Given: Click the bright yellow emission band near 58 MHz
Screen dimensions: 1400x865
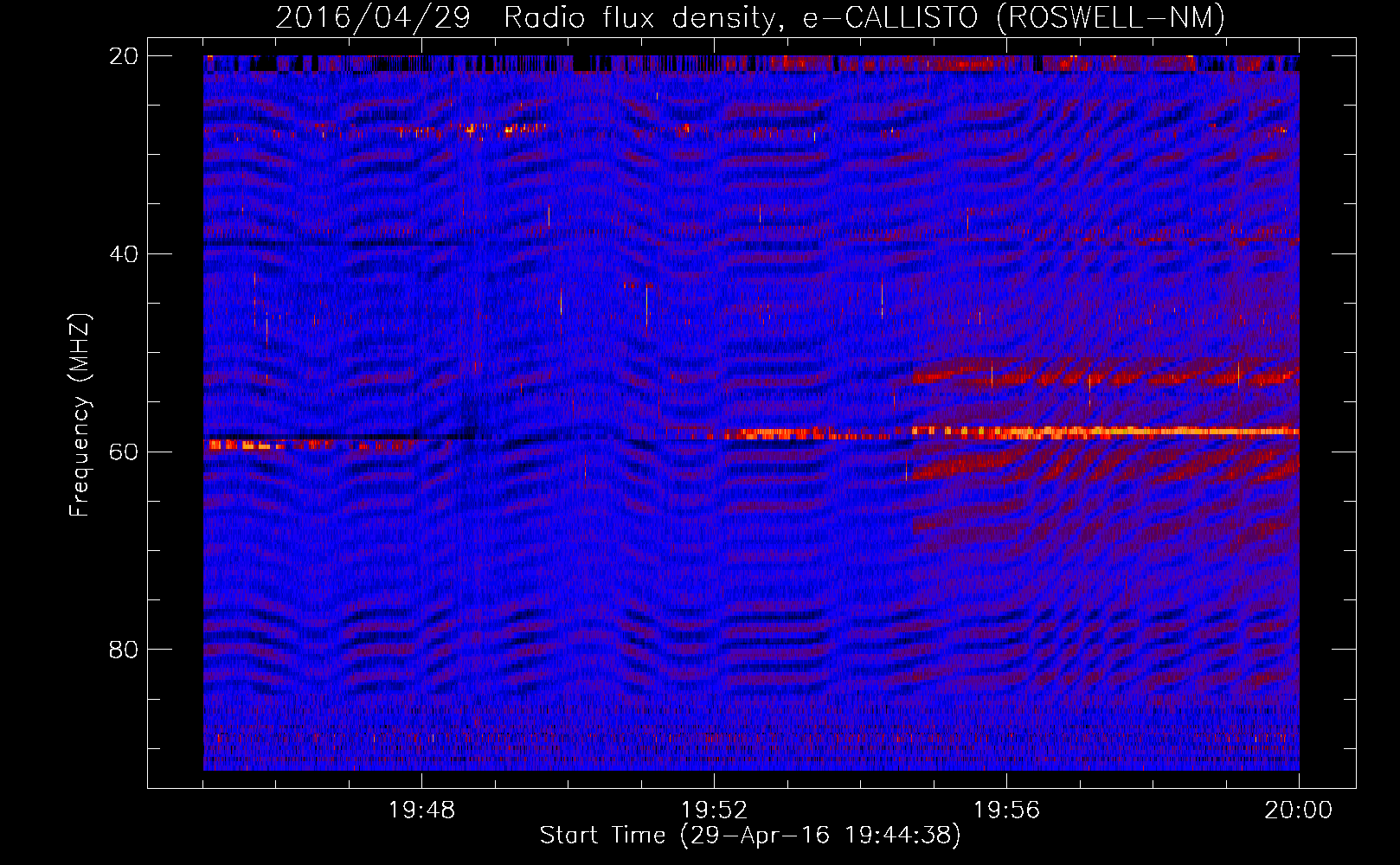Looking at the screenshot, I should coord(1106,431).
